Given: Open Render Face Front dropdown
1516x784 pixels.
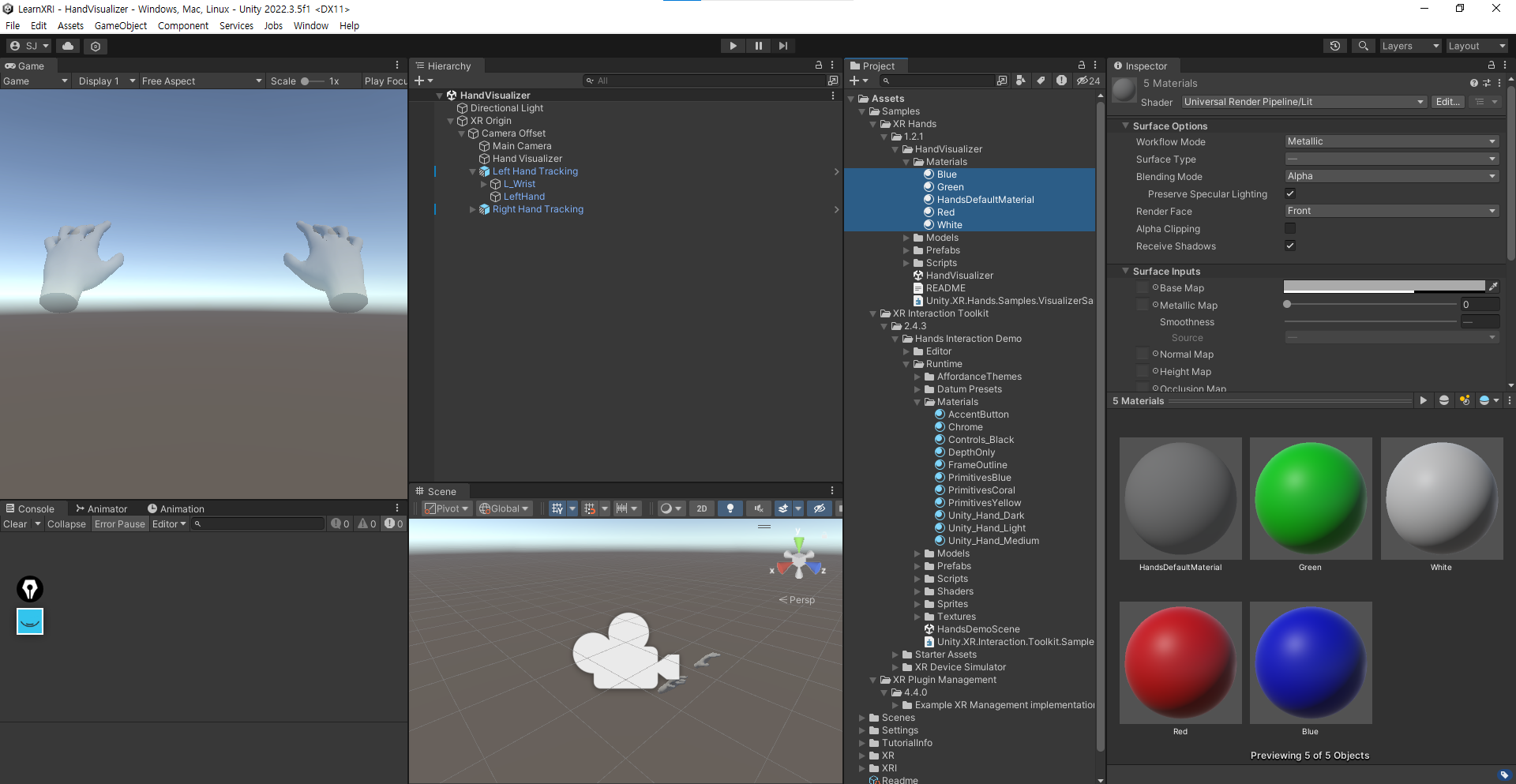Looking at the screenshot, I should pos(1391,211).
